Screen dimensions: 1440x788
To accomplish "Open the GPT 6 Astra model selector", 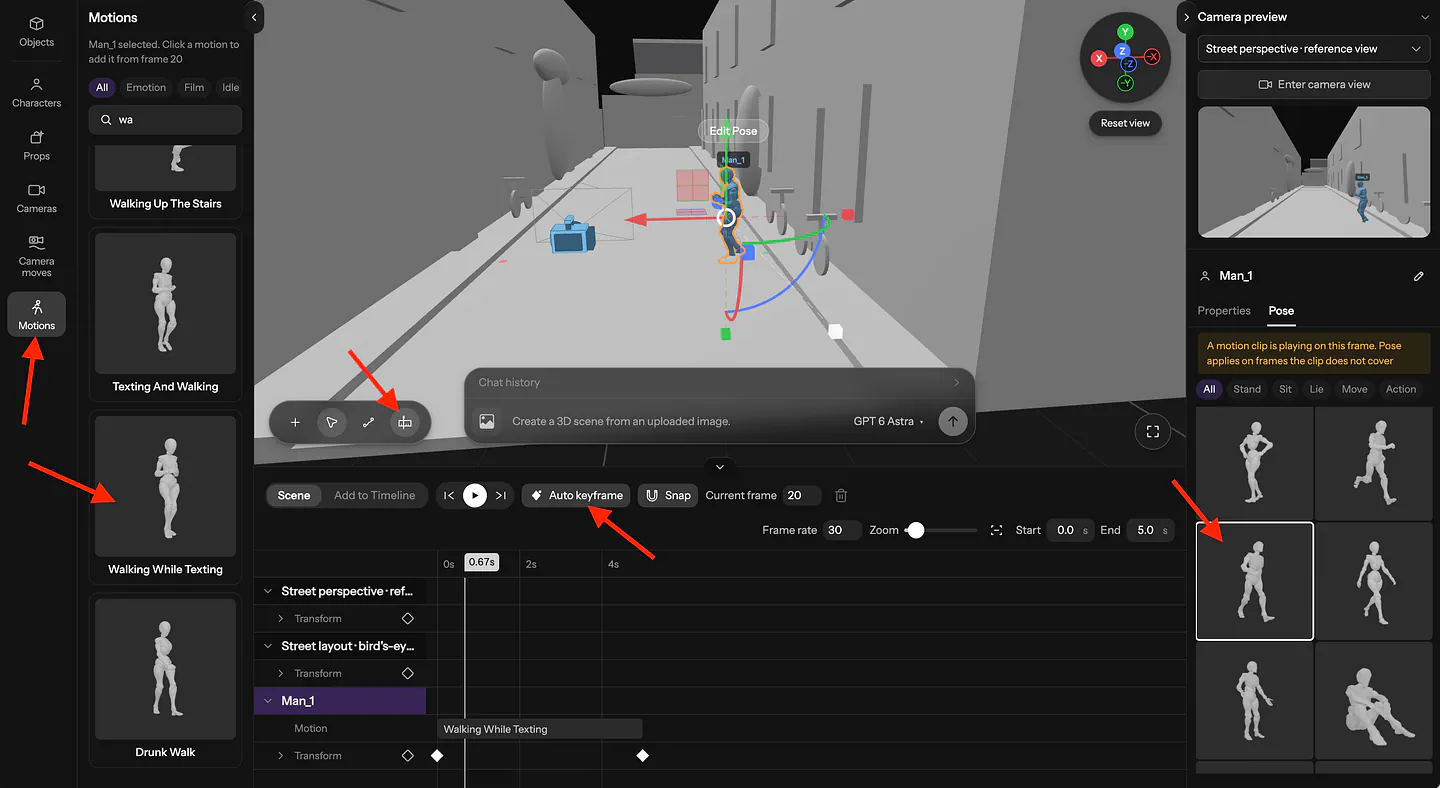I will (889, 422).
